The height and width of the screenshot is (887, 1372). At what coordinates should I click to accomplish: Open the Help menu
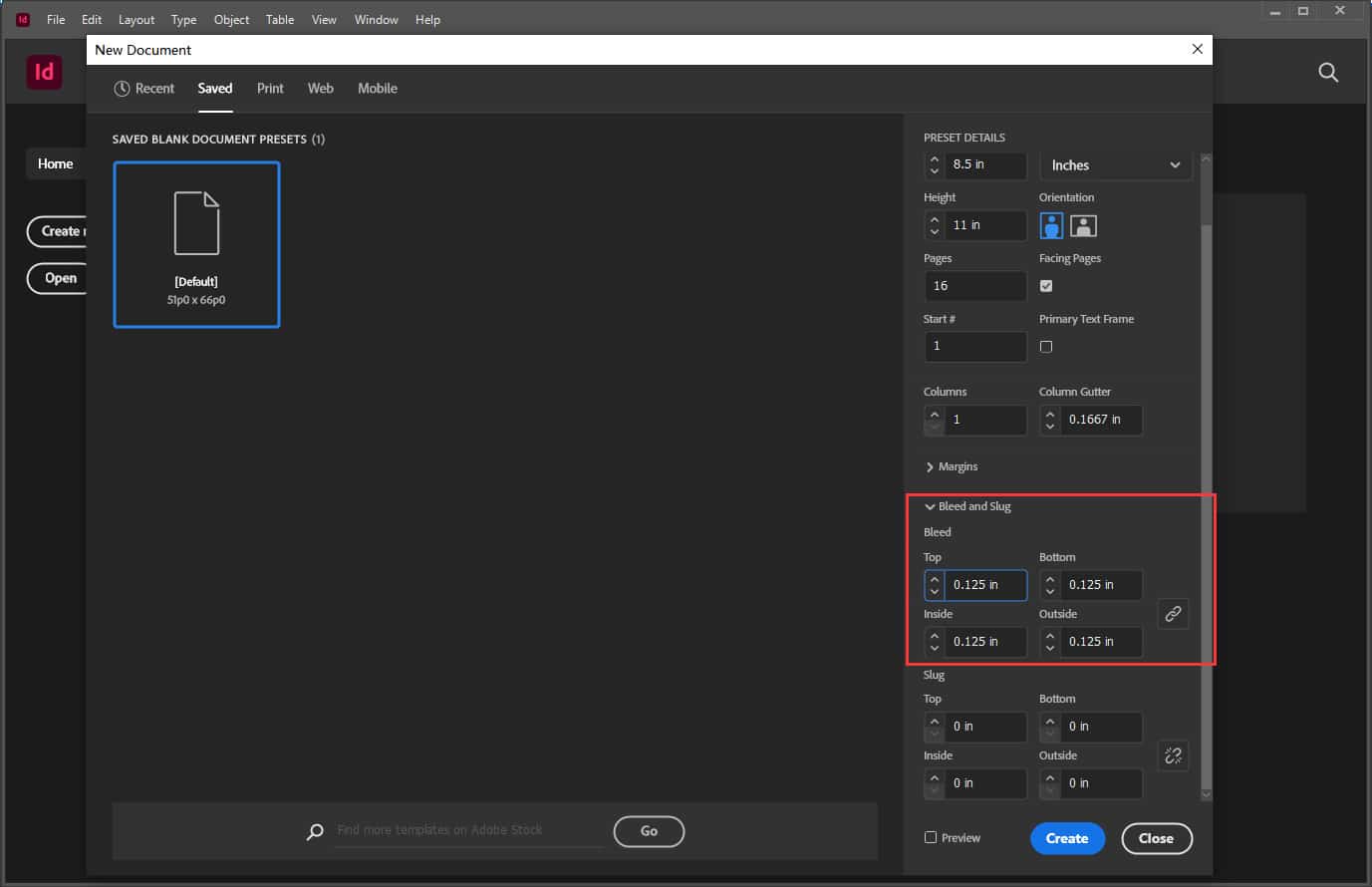[427, 19]
